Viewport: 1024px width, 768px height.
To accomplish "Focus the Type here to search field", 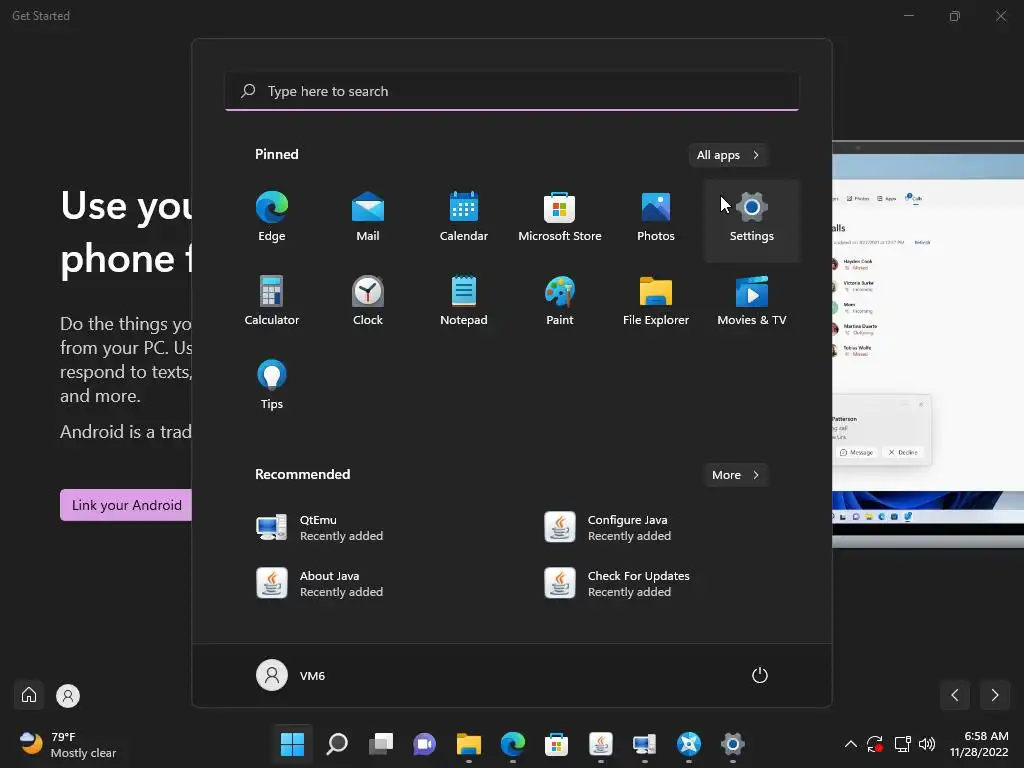I will [512, 91].
